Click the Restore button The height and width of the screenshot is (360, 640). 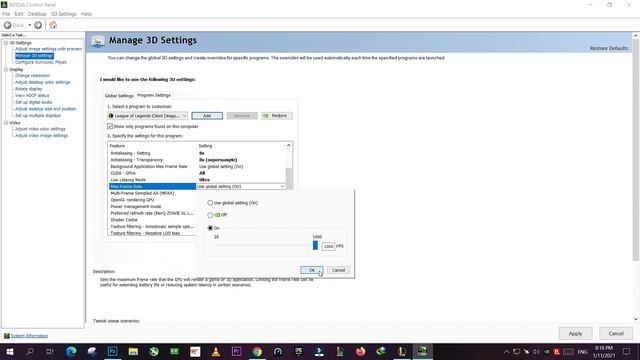277,116
